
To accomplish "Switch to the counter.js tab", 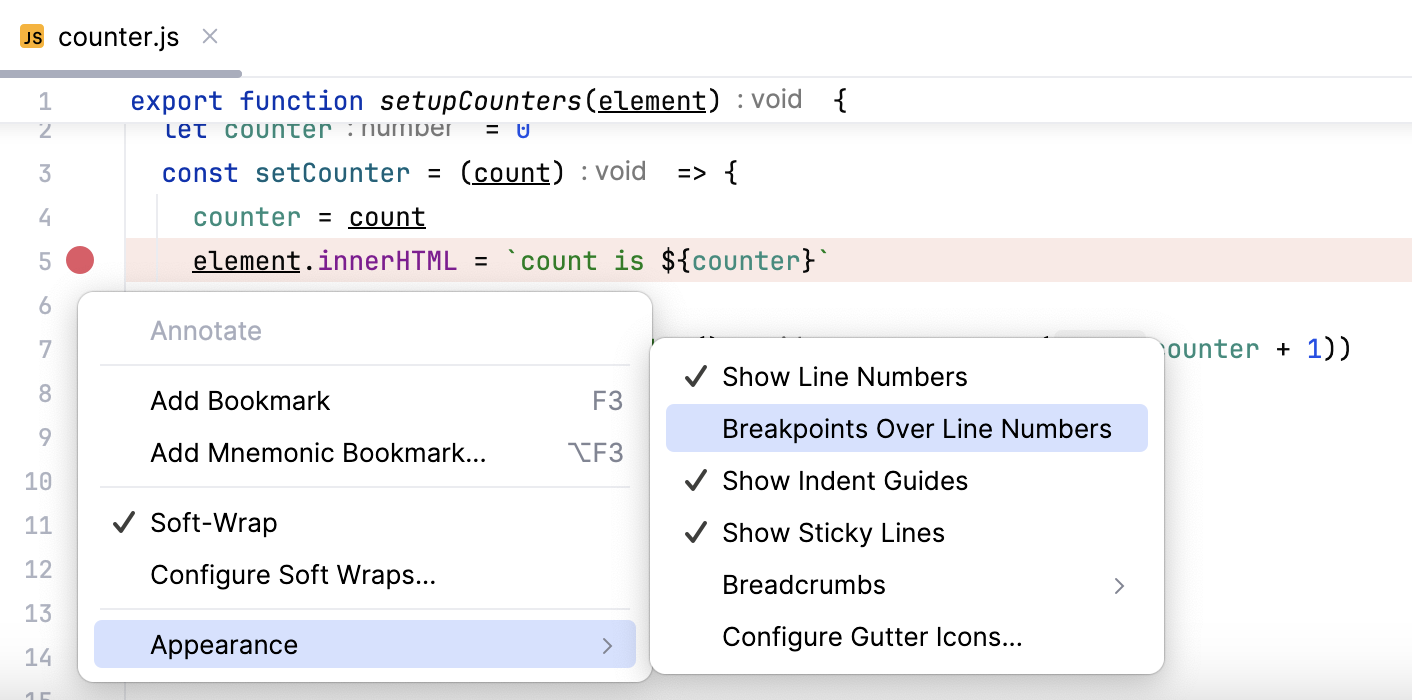I will 119,36.
